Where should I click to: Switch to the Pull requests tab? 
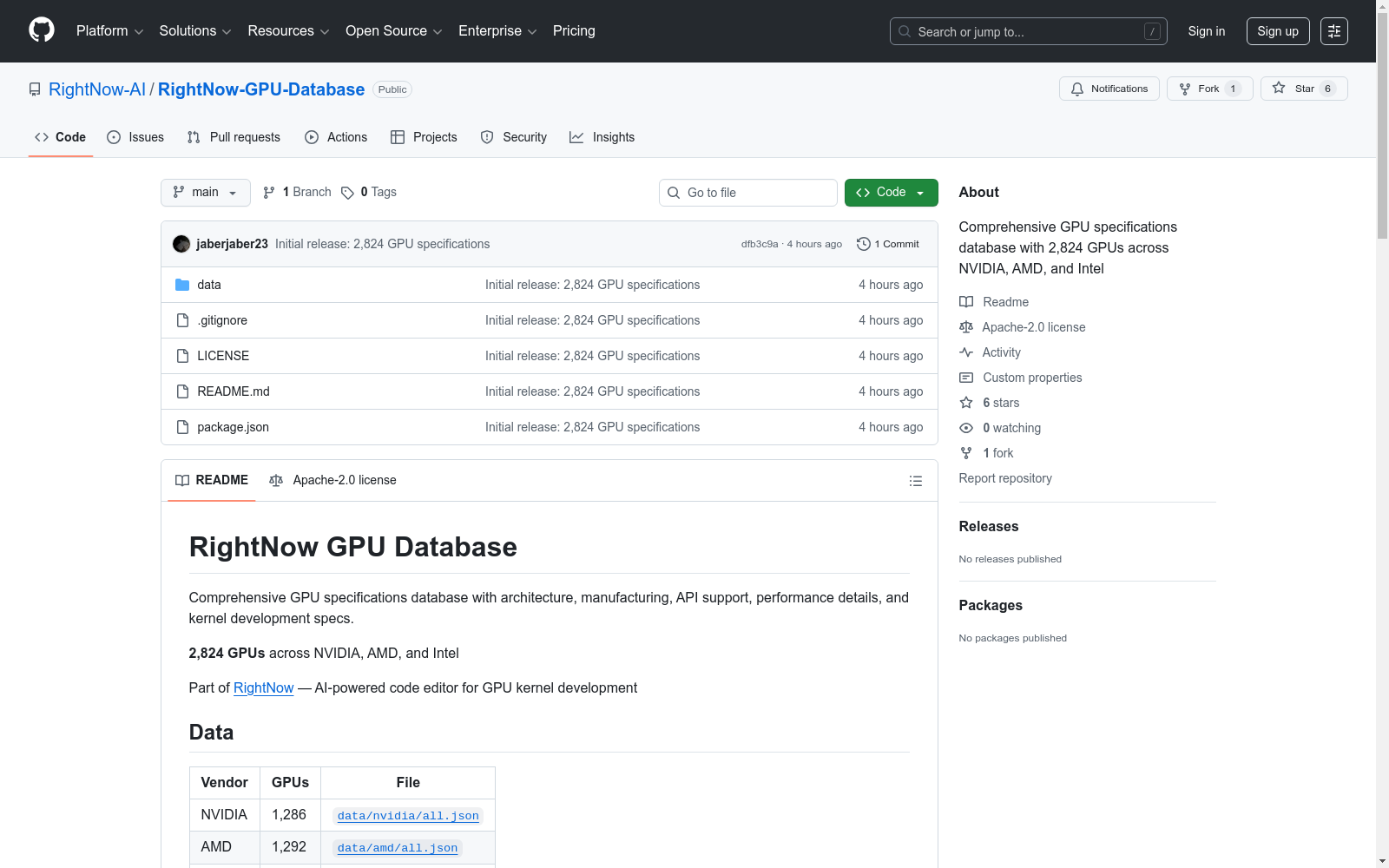[234, 137]
